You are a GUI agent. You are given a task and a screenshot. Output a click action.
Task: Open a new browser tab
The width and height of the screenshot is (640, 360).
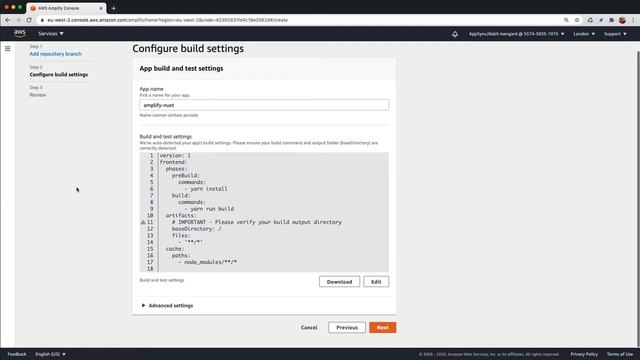(113, 8)
